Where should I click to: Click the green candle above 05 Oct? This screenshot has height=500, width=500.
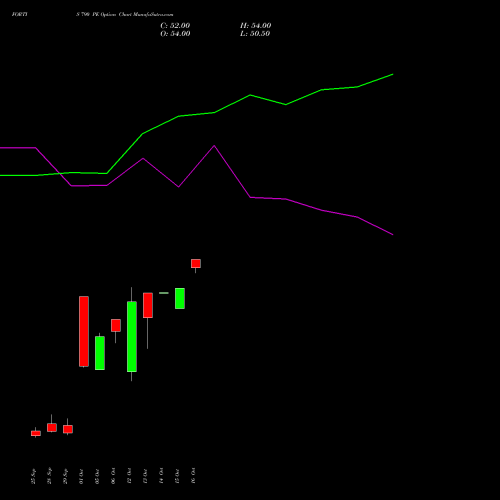[100, 353]
